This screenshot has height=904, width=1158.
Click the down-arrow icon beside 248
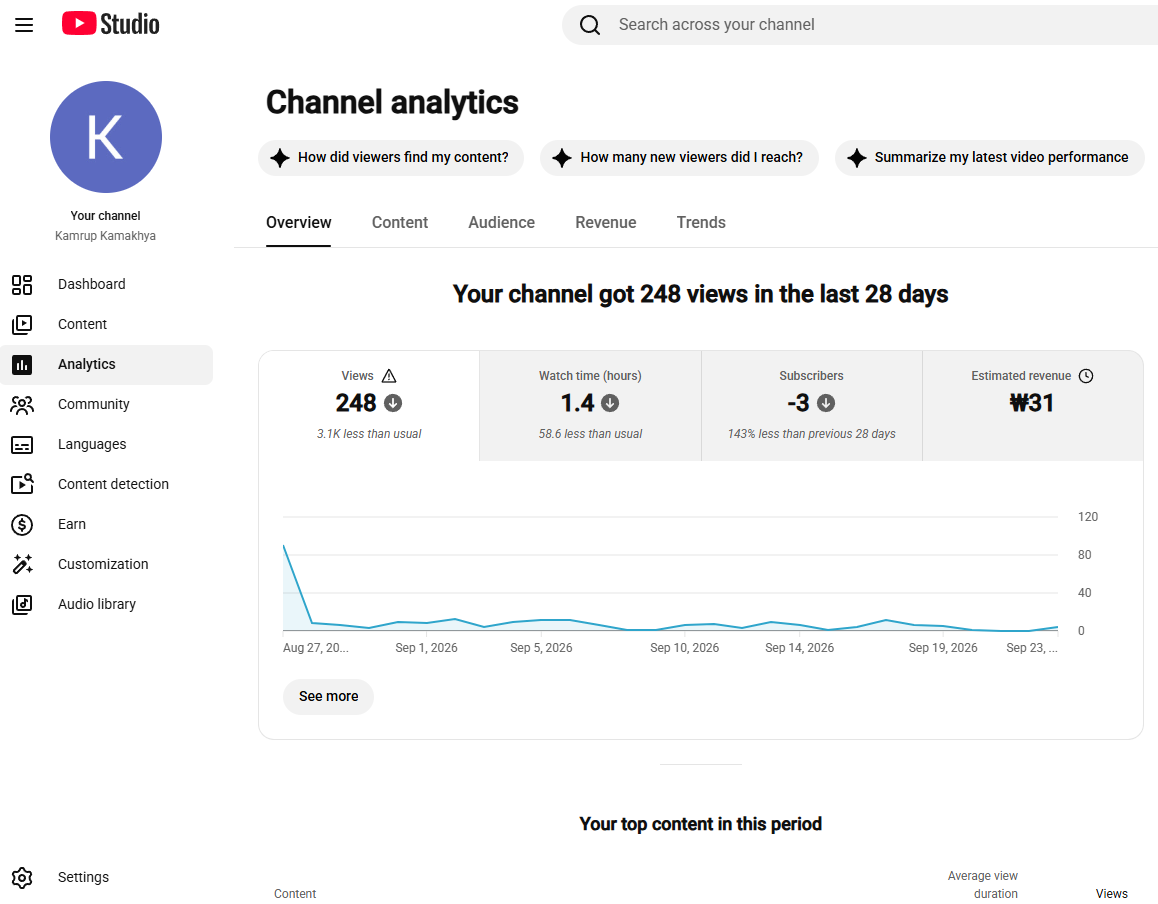[x=393, y=403]
